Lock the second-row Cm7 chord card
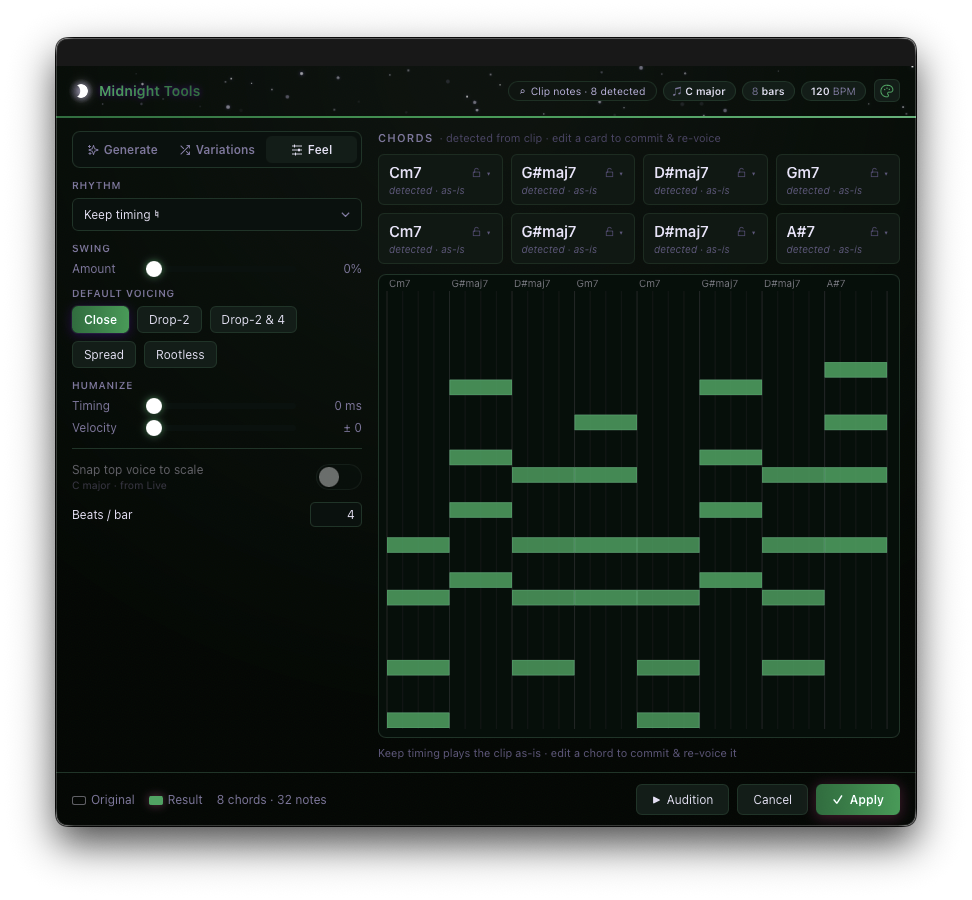972x900 pixels. (x=476, y=232)
